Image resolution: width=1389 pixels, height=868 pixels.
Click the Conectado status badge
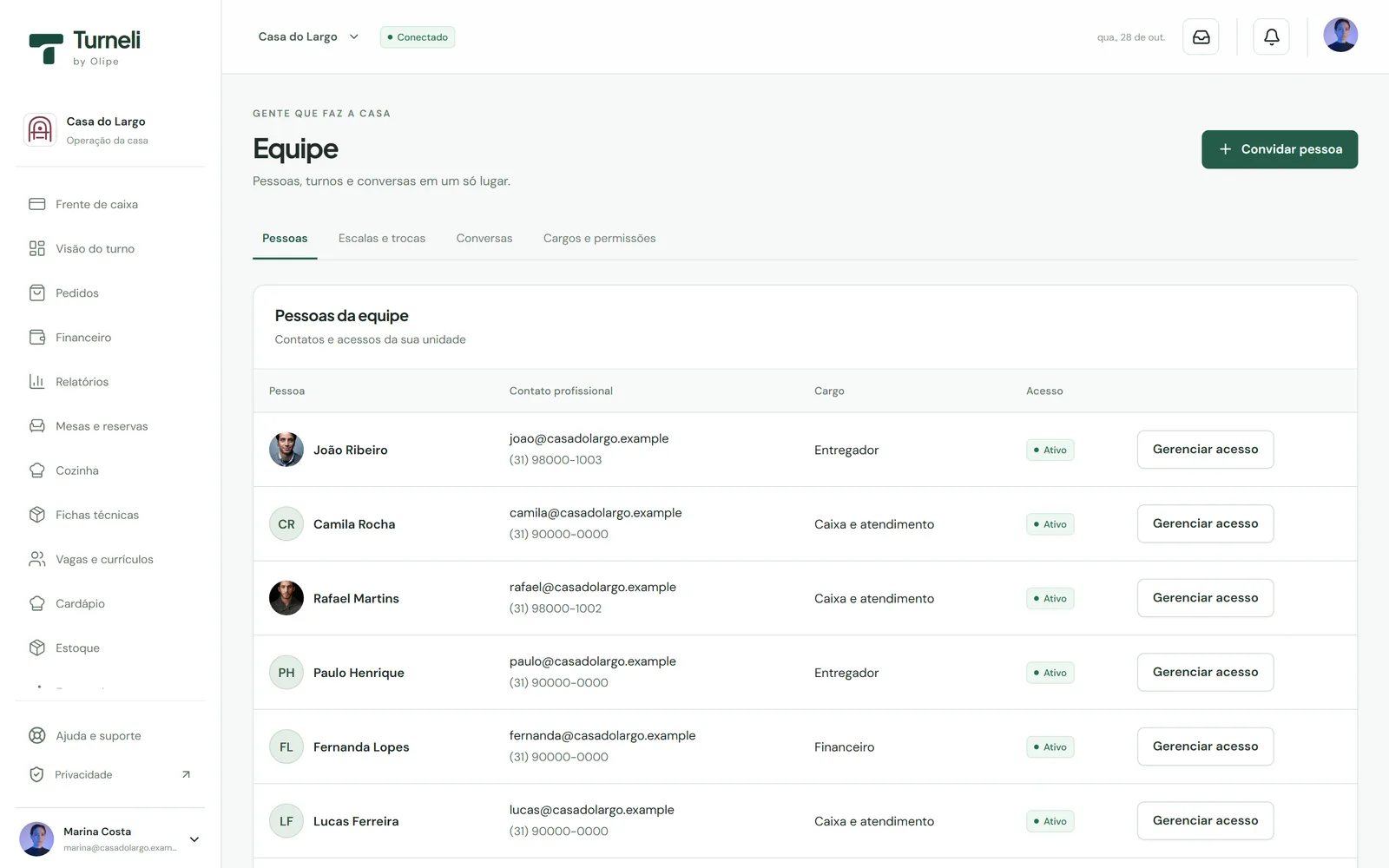(418, 37)
